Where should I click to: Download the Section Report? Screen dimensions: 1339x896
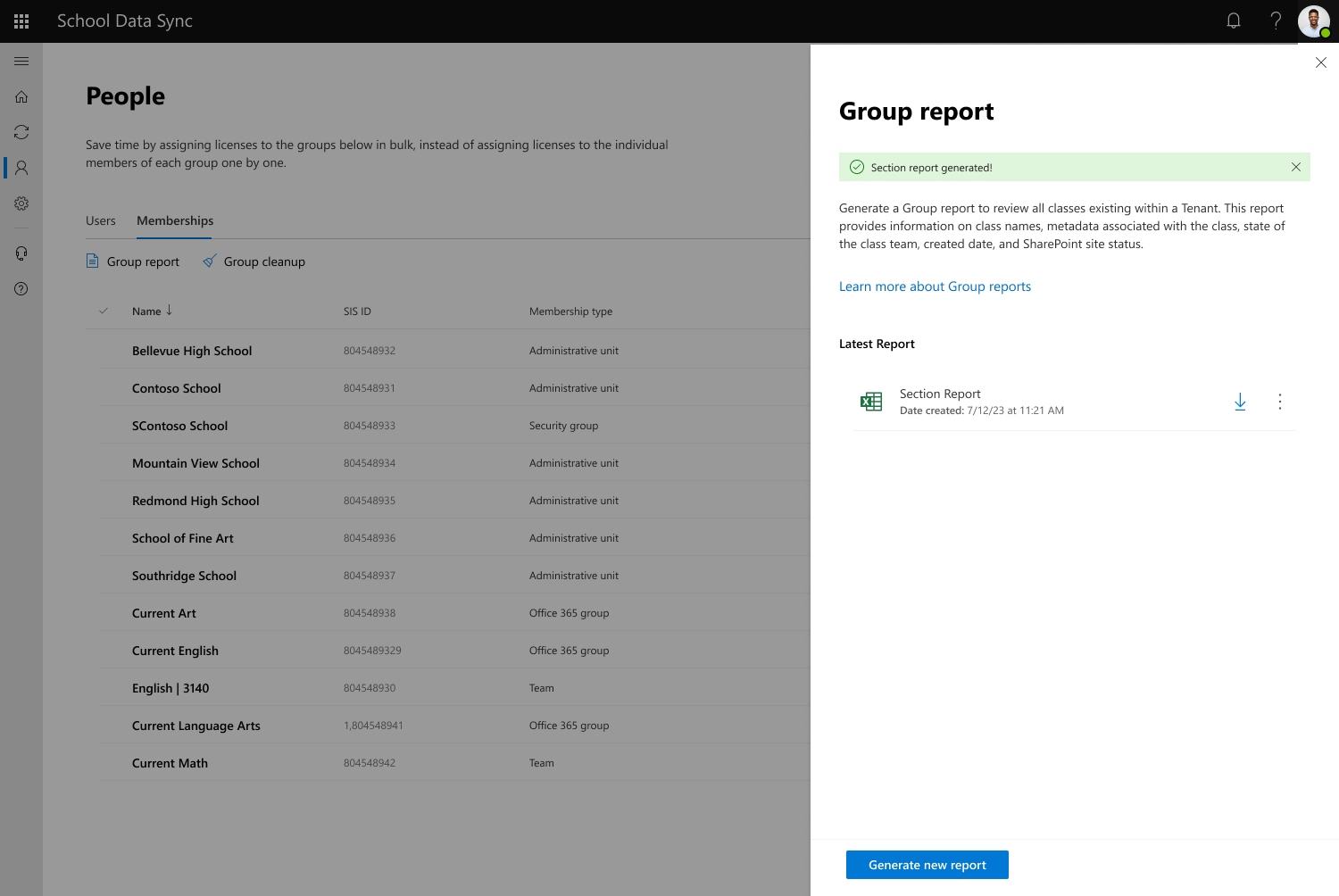[x=1240, y=402]
